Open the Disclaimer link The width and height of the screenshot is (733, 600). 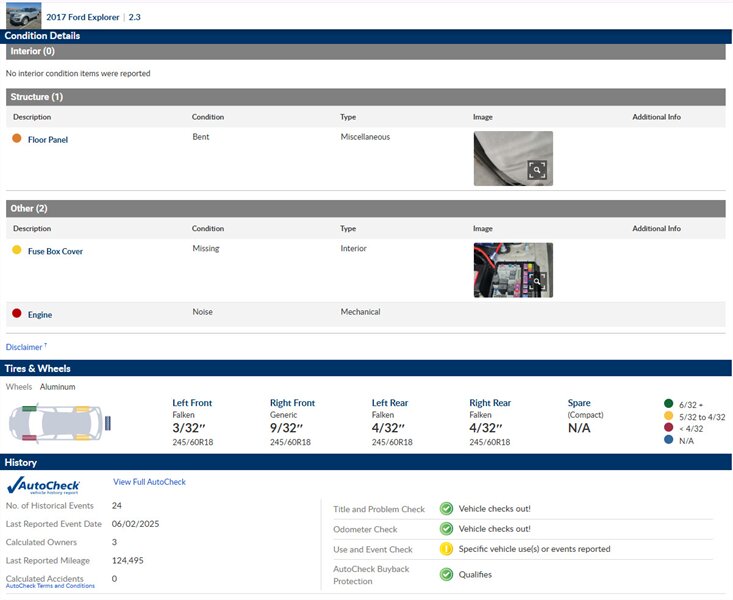(25, 347)
